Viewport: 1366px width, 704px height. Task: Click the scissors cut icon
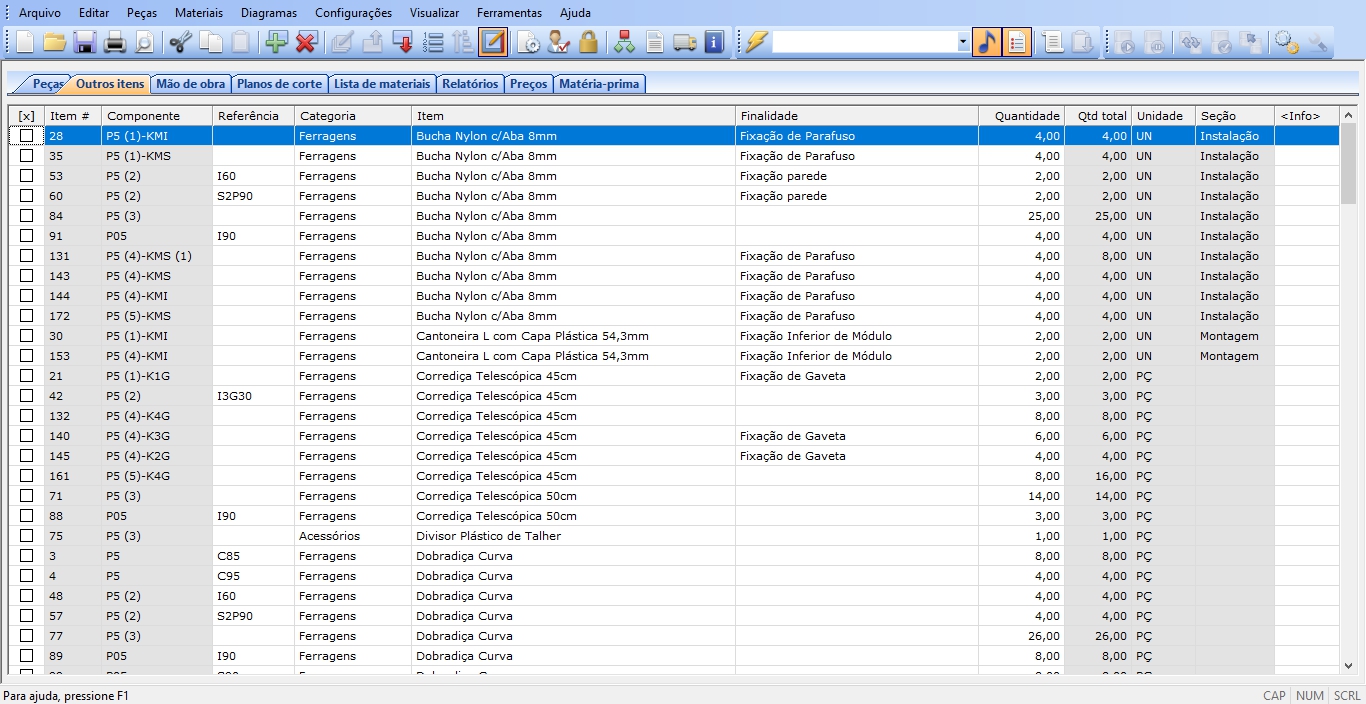tap(180, 42)
